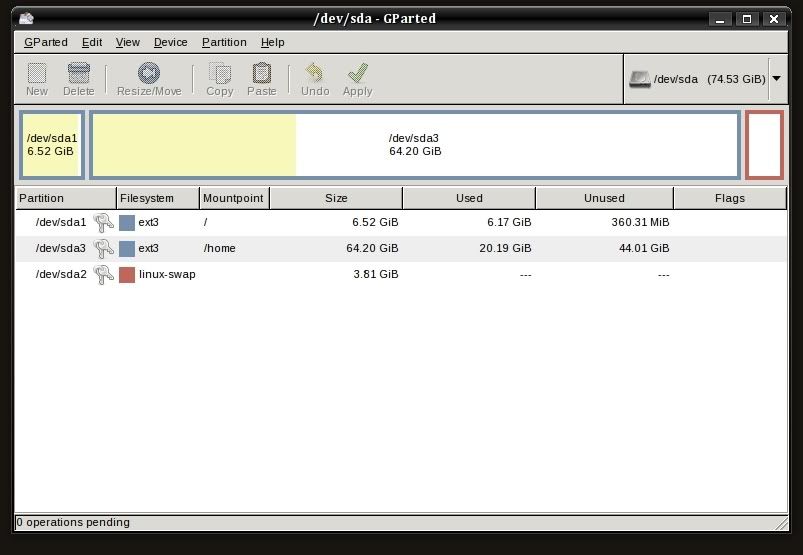Open the Partition menu

pyautogui.click(x=224, y=42)
